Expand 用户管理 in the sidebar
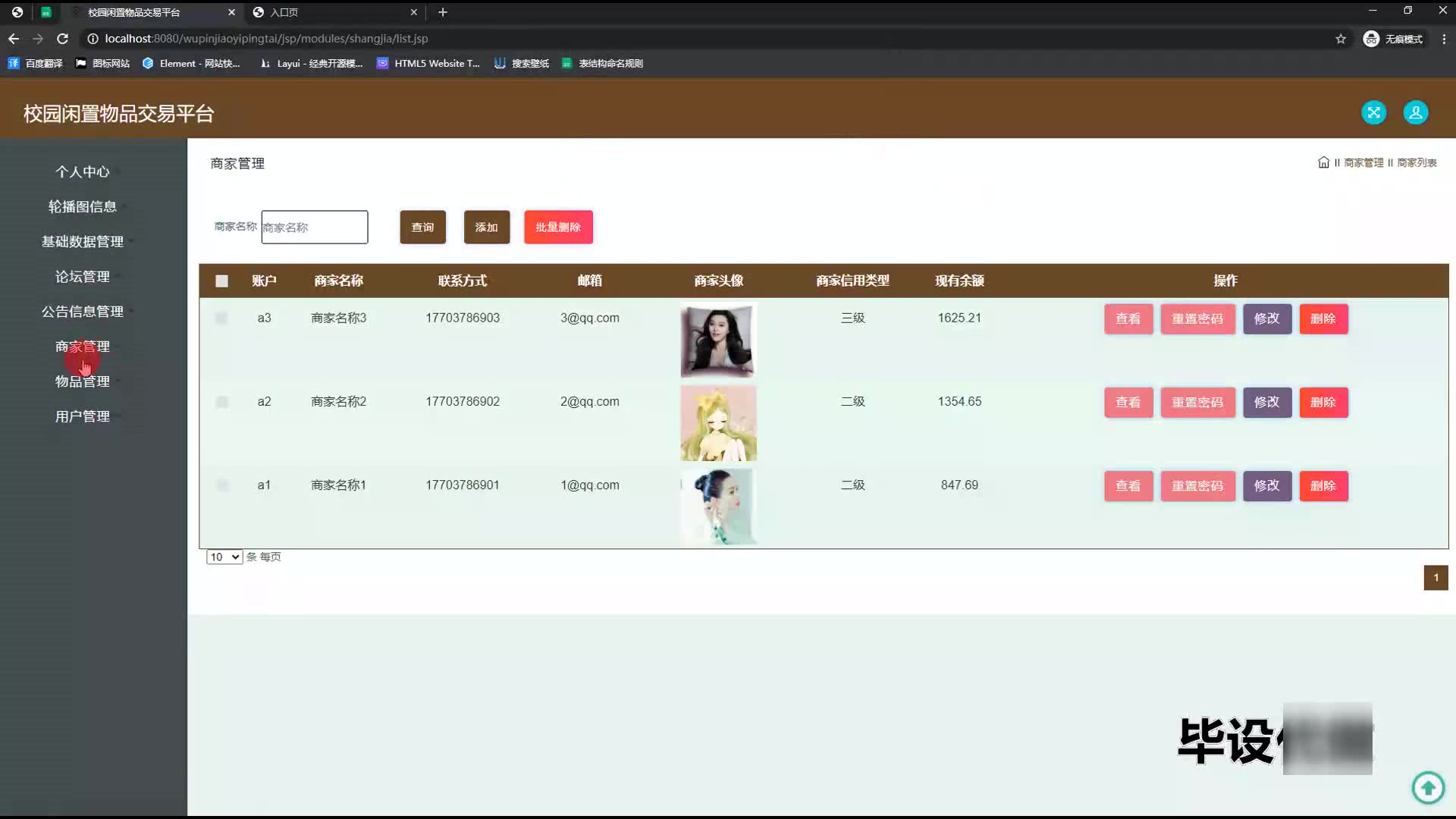The width and height of the screenshot is (1456, 819). (83, 416)
